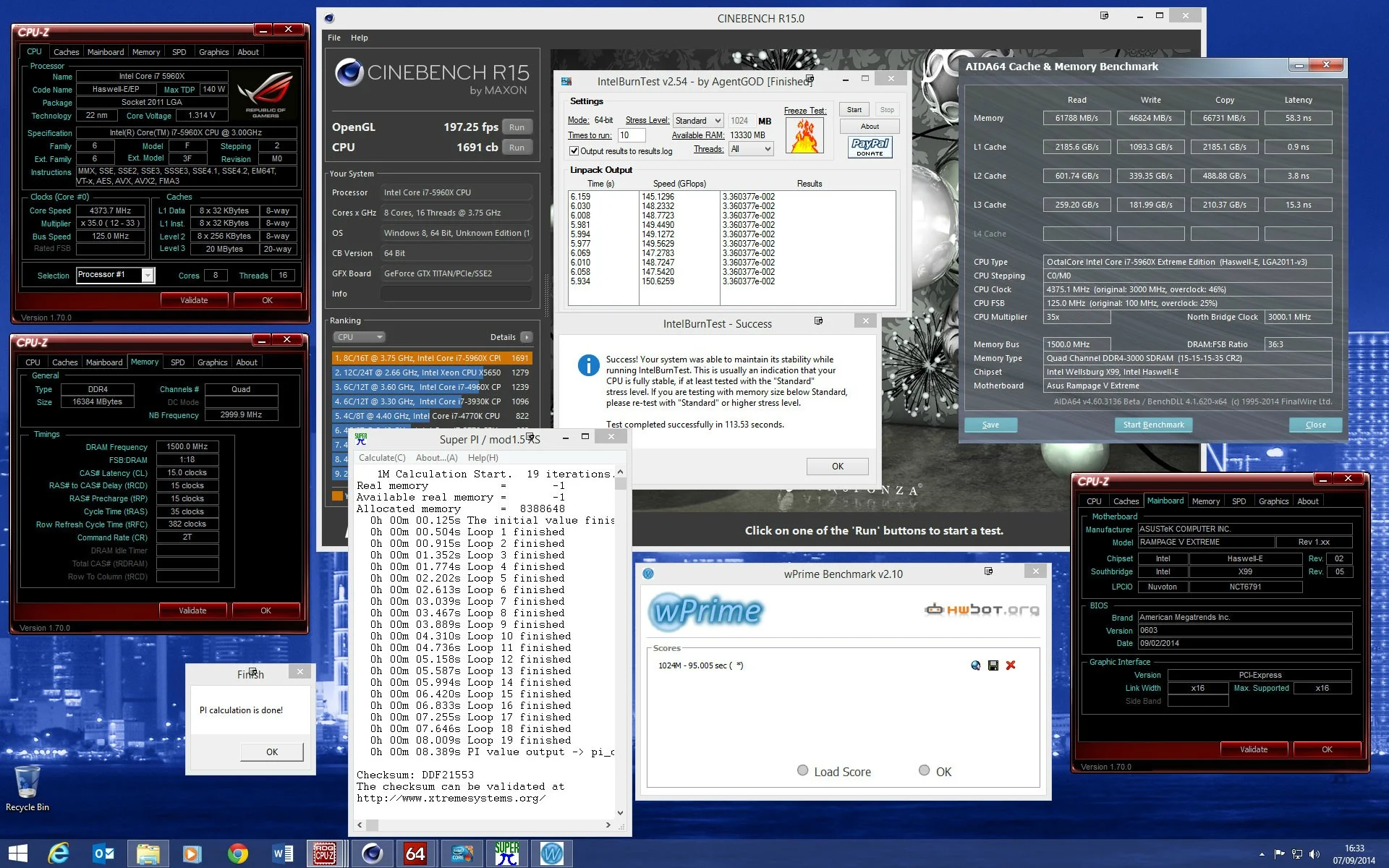1389x868 pixels.
Task: Switch to AIDA64 taskbar icon
Action: [415, 854]
